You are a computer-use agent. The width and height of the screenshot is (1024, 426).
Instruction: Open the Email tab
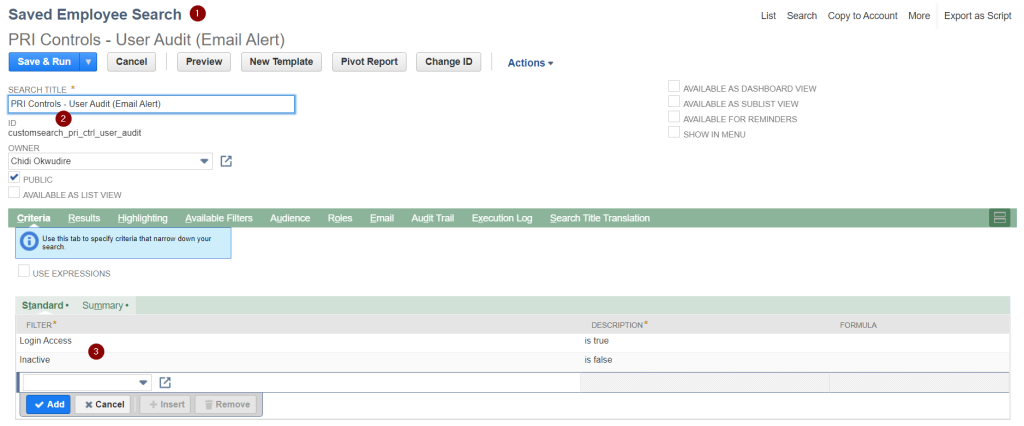coord(381,218)
